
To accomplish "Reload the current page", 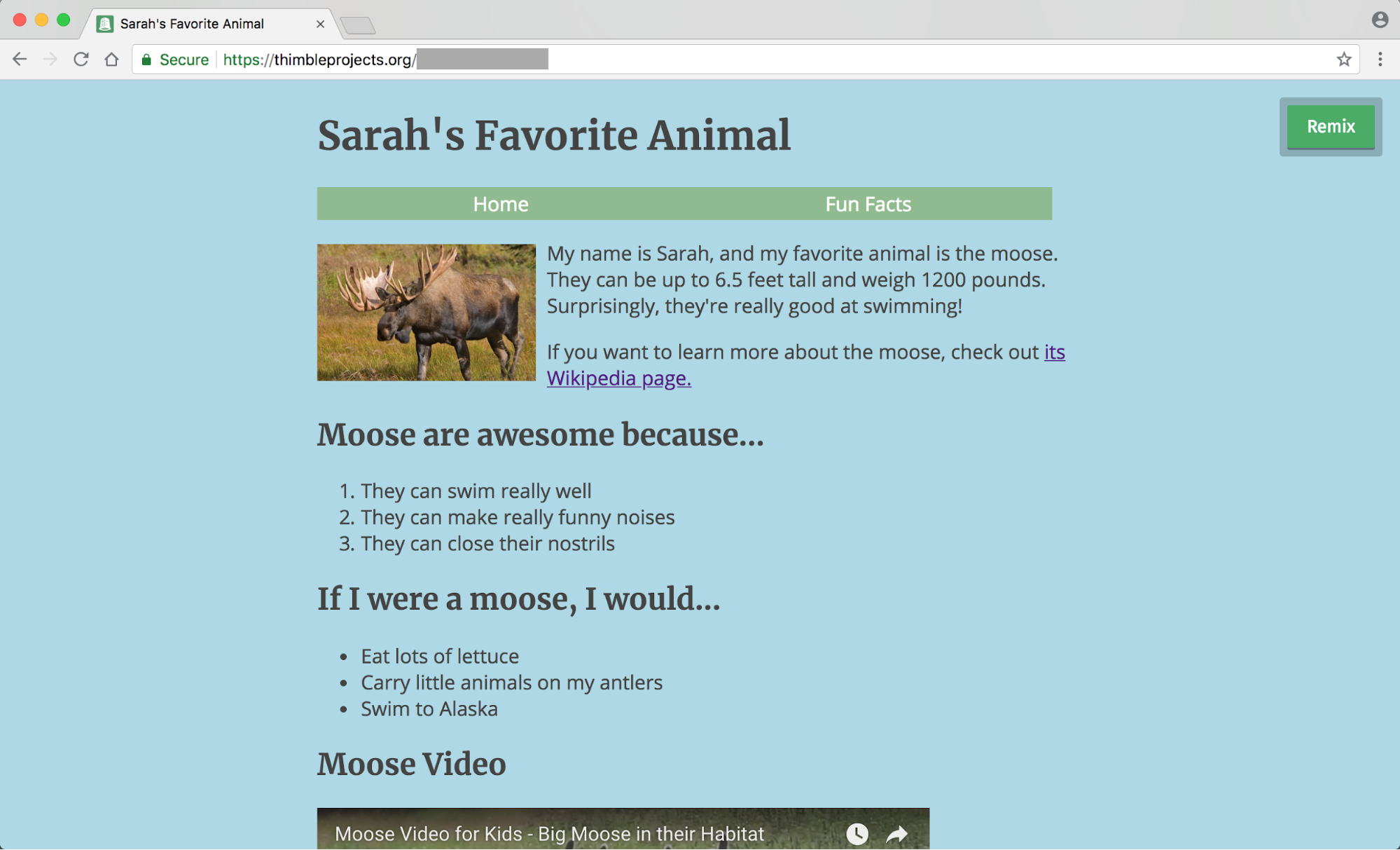I will coord(81,59).
